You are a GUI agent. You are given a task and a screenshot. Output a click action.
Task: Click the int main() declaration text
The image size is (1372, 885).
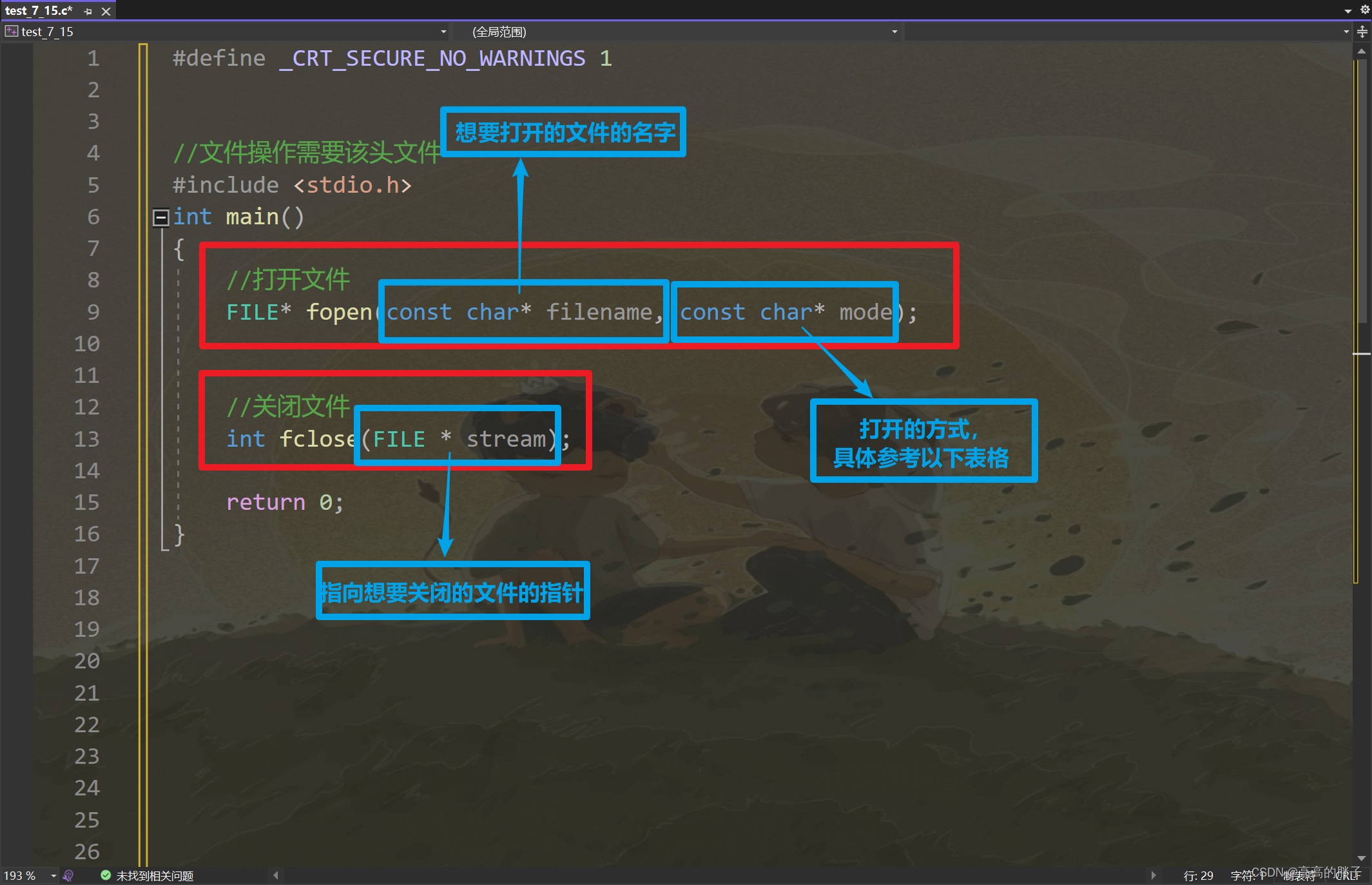point(238,217)
